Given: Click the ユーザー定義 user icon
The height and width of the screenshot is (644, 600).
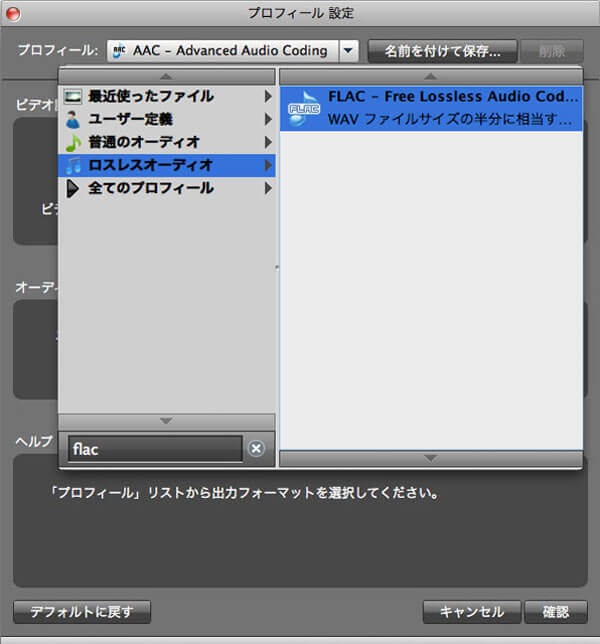Looking at the screenshot, I should coord(73,120).
